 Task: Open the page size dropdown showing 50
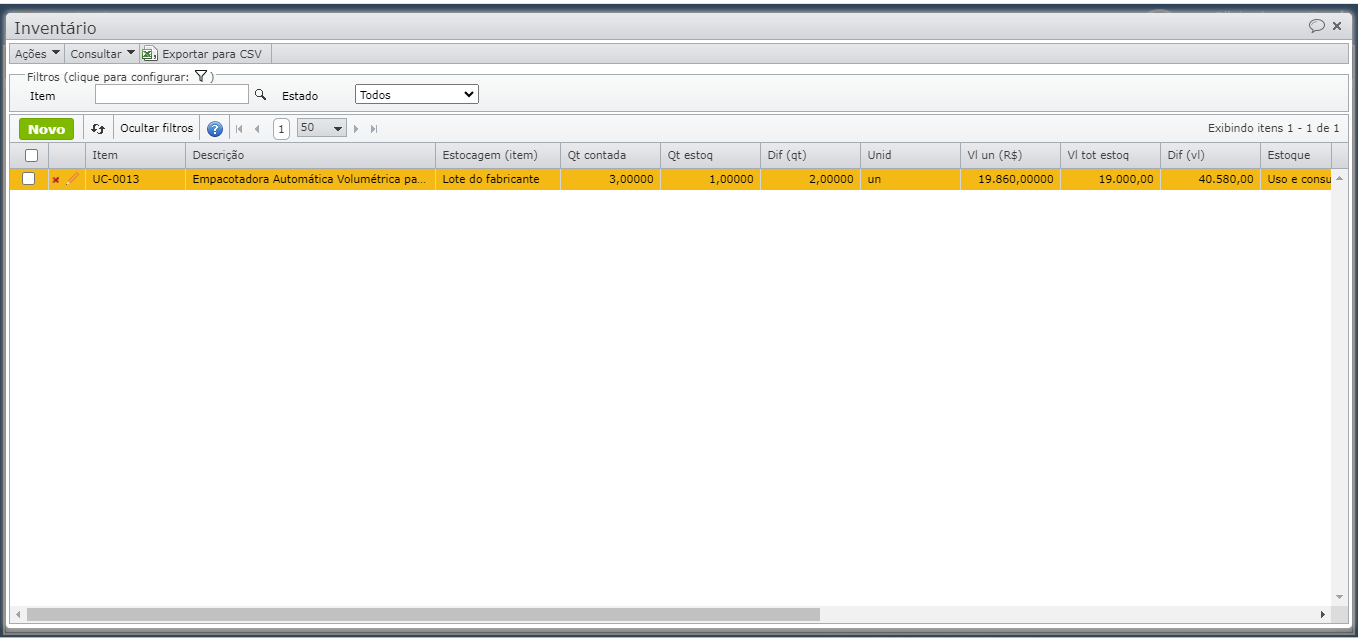(322, 128)
